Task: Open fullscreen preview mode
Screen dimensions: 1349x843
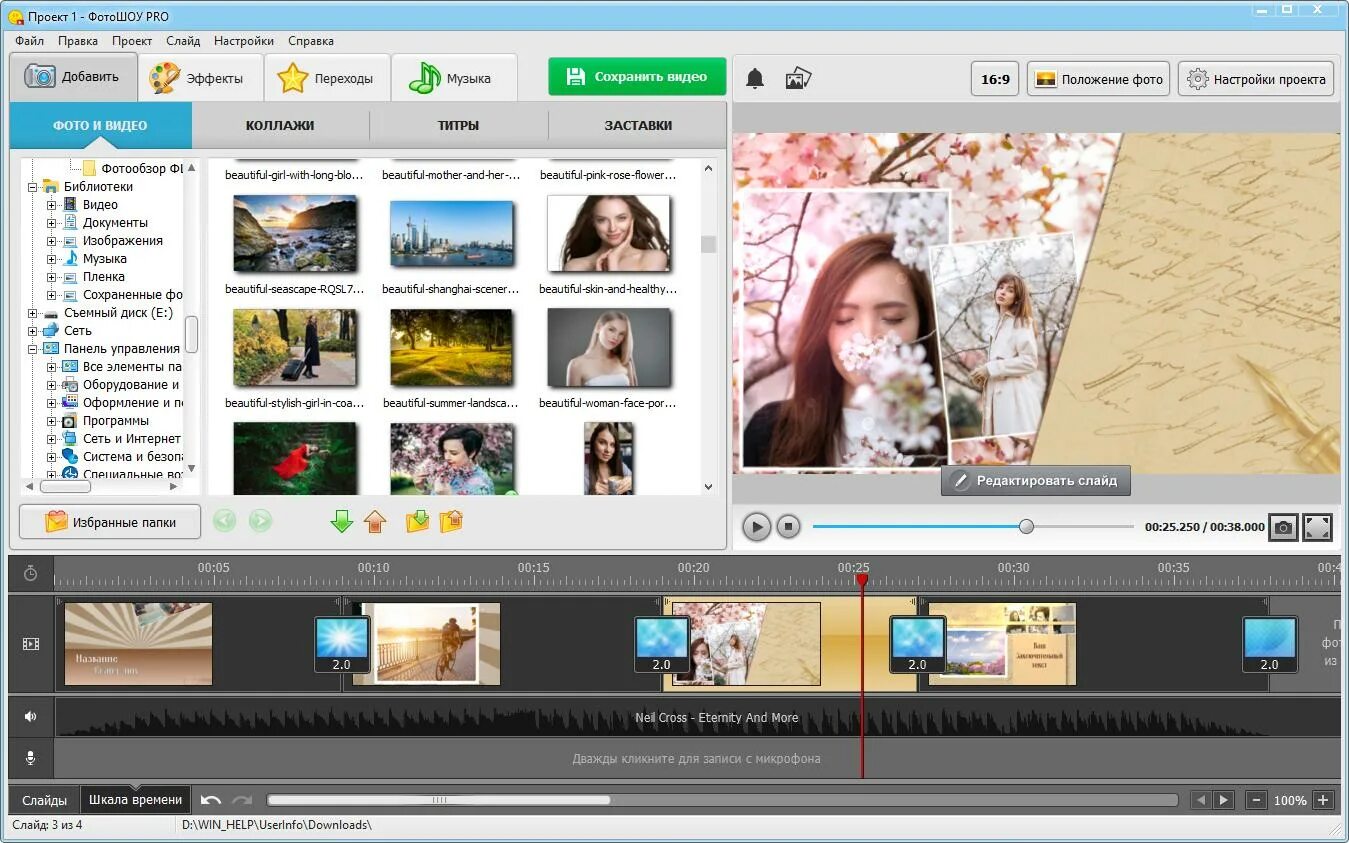Action: point(1318,526)
